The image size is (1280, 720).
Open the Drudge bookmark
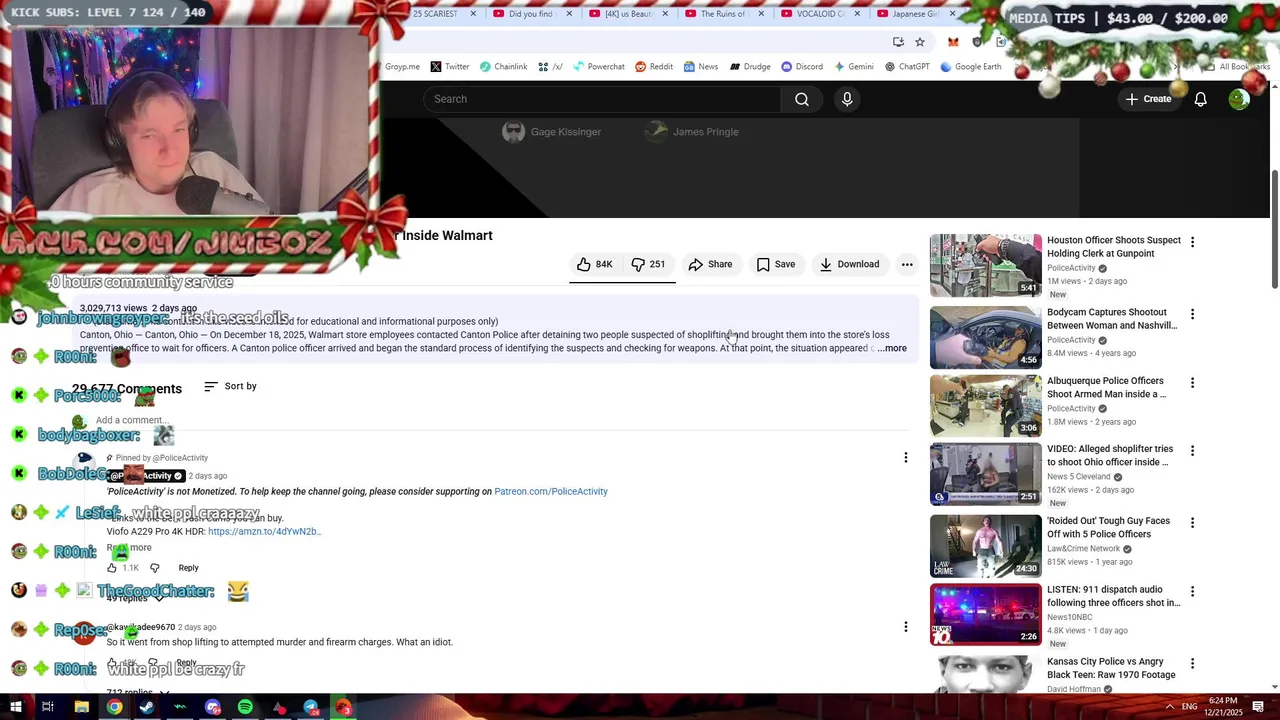pos(750,67)
